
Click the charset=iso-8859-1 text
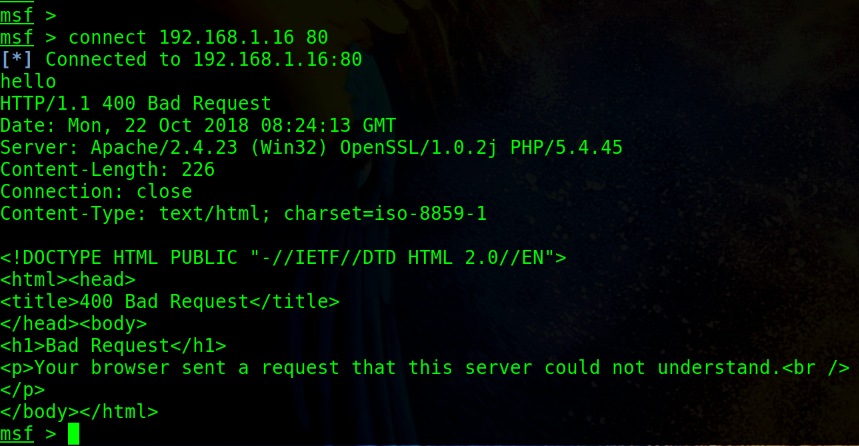click(x=385, y=213)
